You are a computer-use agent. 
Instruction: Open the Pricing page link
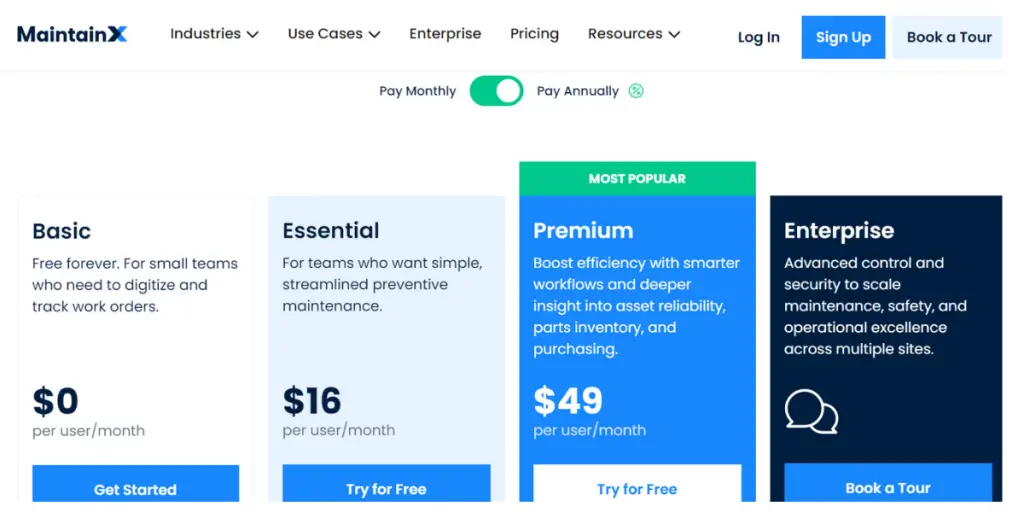[534, 34]
